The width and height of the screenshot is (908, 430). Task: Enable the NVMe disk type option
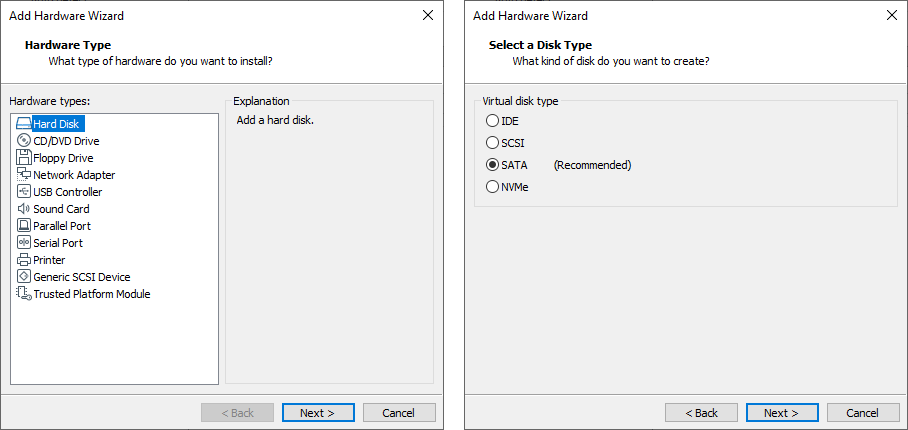point(492,187)
